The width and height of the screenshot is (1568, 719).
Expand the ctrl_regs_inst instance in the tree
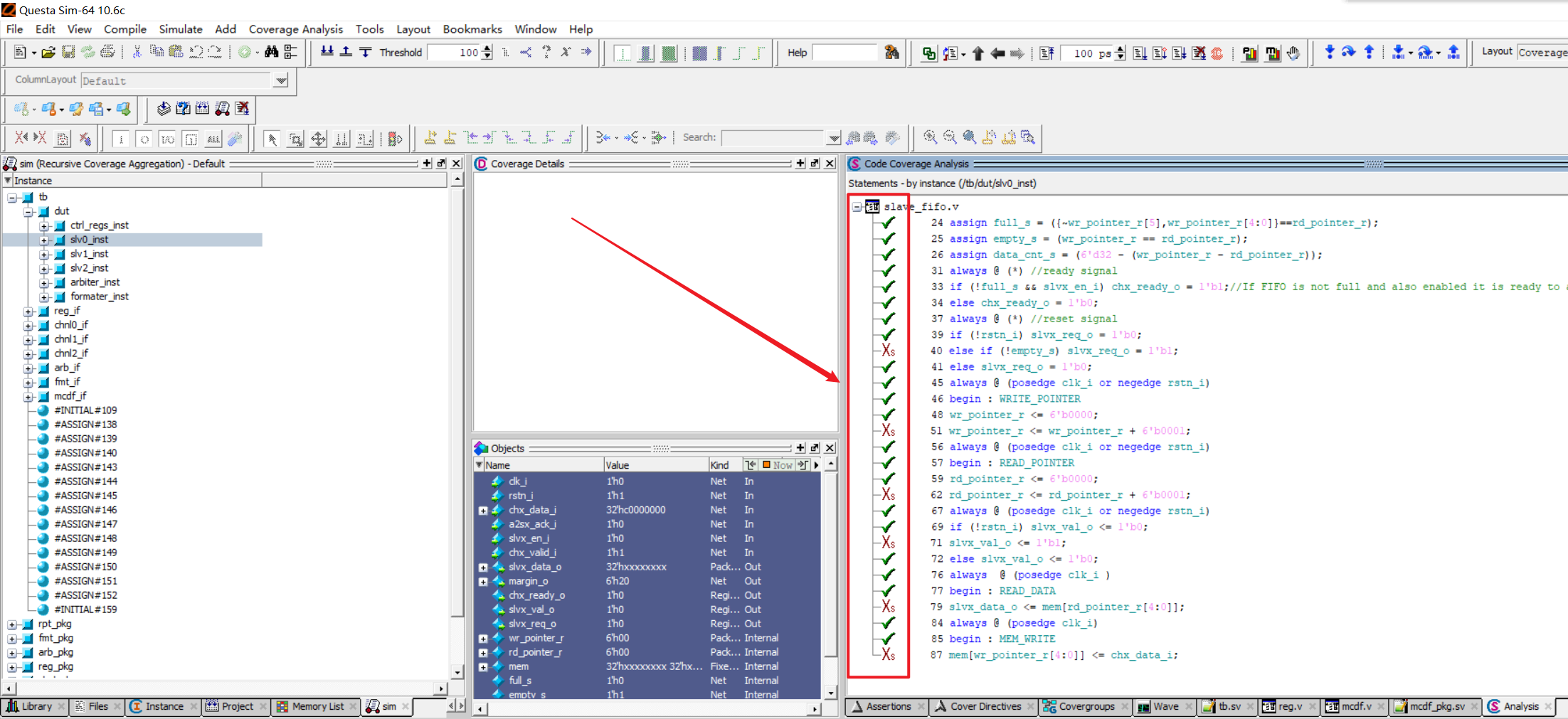click(44, 225)
